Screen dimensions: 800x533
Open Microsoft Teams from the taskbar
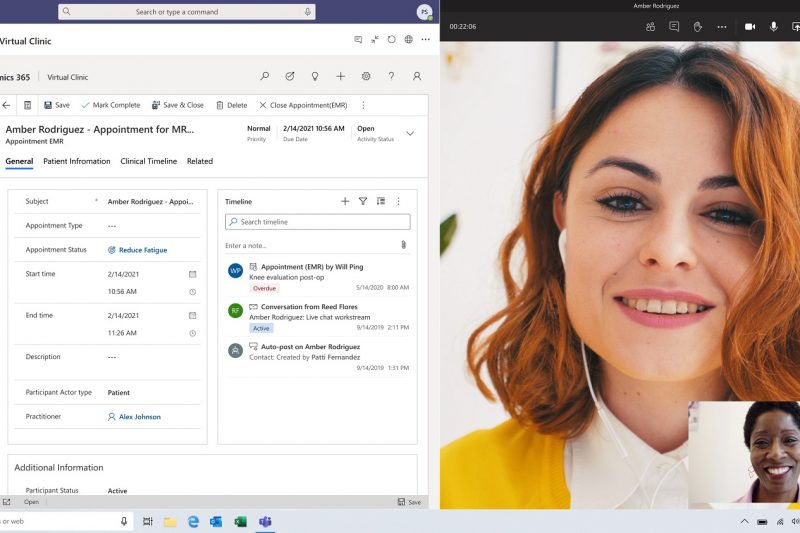point(266,521)
